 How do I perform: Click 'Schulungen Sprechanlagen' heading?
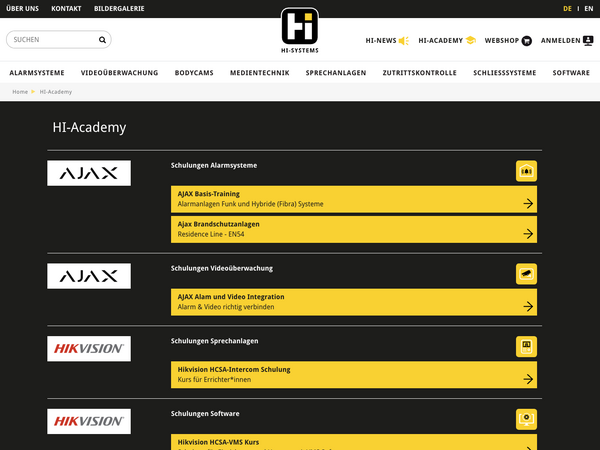214,341
